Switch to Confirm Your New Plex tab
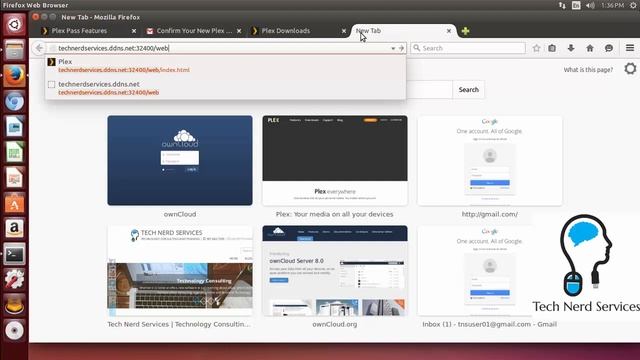 click(193, 31)
